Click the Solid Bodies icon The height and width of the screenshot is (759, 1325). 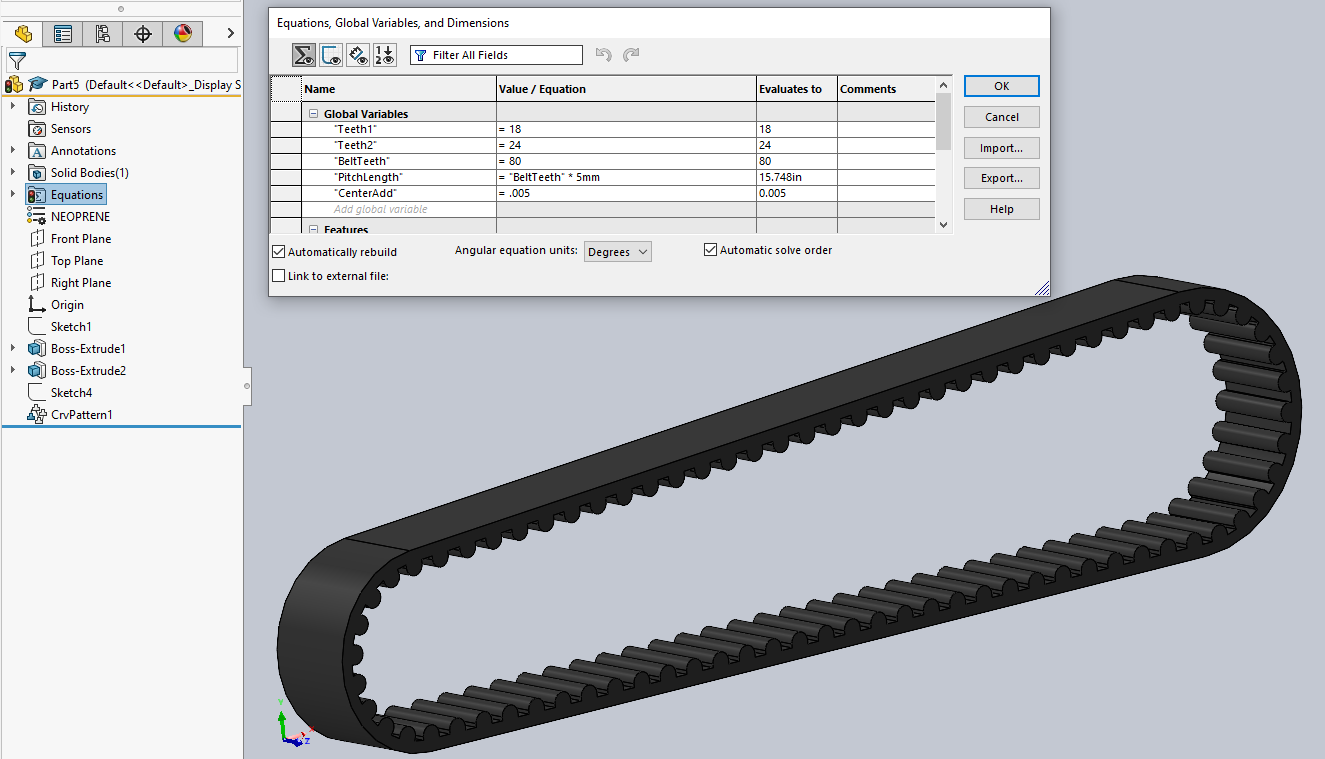click(37, 173)
